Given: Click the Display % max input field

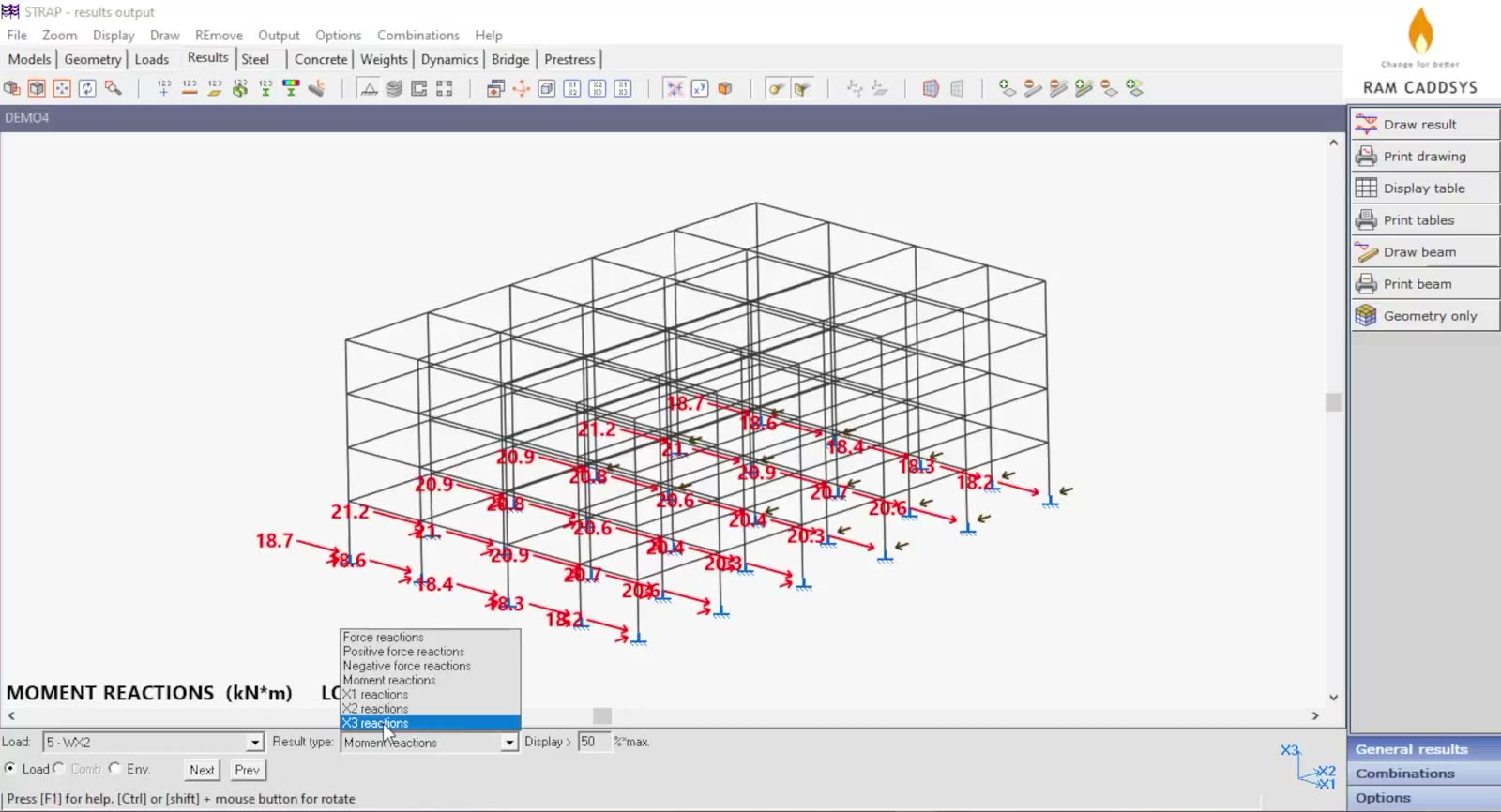Looking at the screenshot, I should point(594,742).
